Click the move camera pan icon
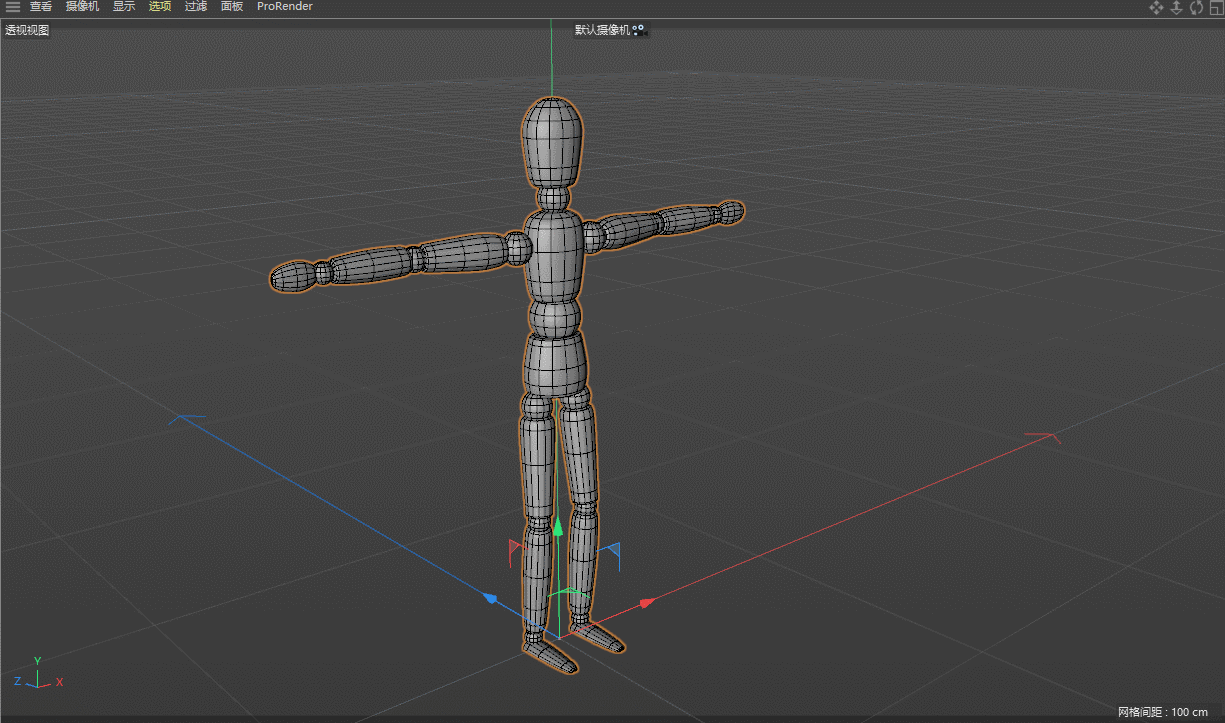Screen dimensions: 1225x723 (1156, 8)
